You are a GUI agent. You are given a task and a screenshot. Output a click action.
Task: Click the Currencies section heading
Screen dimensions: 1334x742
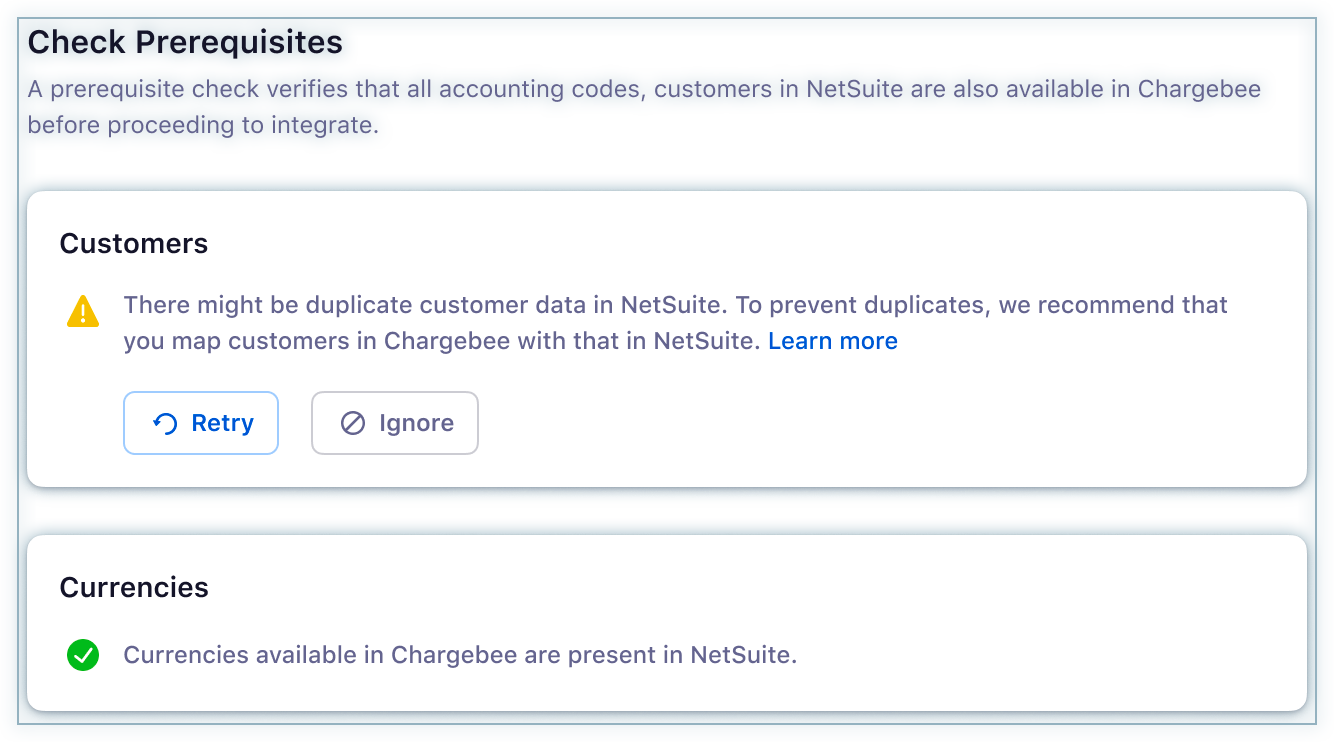pos(134,587)
